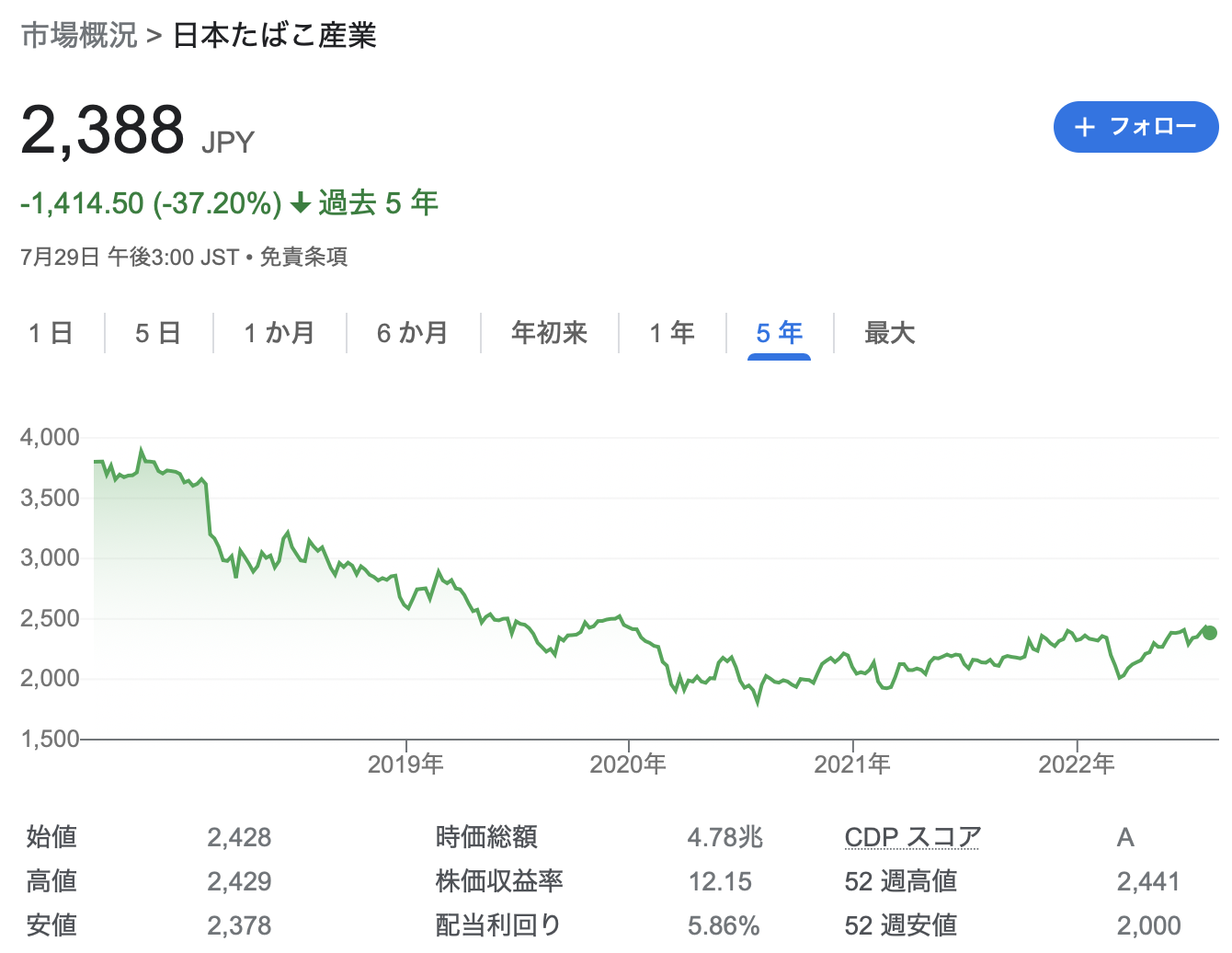Click the JPY currency label
The height and width of the screenshot is (953, 1232).
pyautogui.click(x=227, y=143)
